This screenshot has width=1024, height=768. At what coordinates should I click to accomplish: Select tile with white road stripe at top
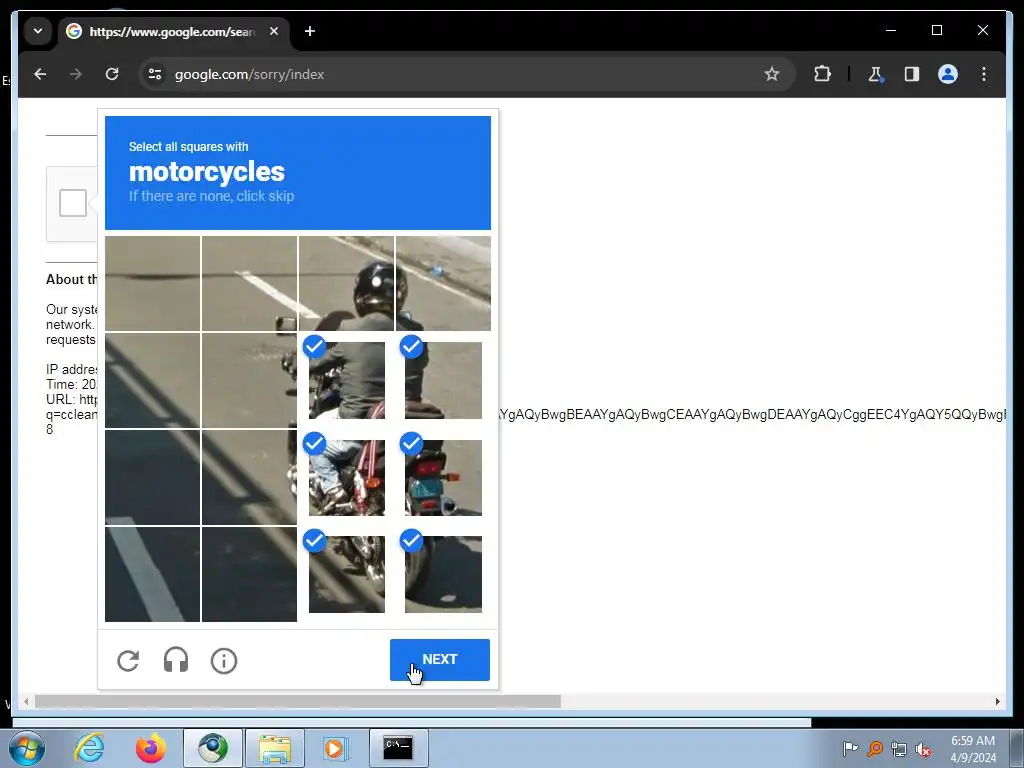point(249,283)
